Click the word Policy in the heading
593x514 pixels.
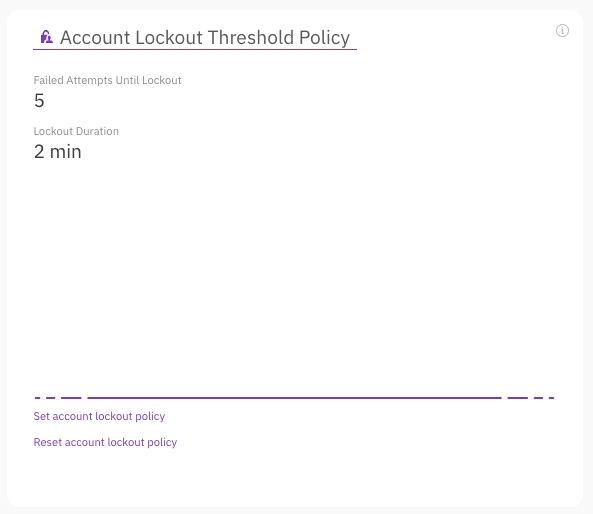coord(324,38)
